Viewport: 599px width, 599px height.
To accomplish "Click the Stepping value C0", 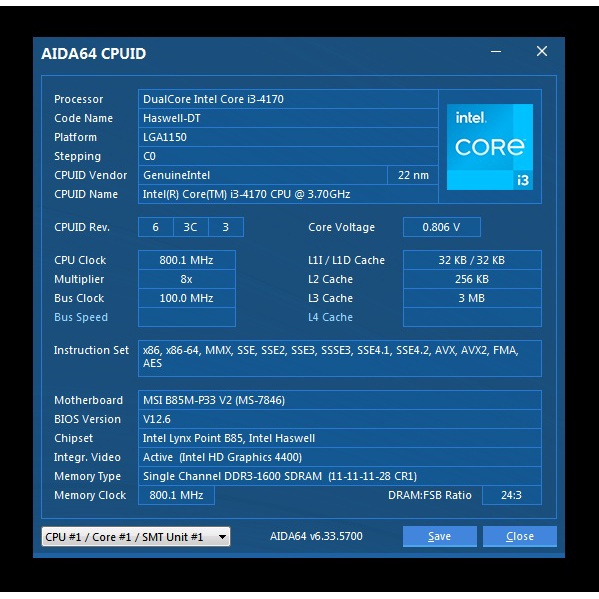I will point(288,156).
